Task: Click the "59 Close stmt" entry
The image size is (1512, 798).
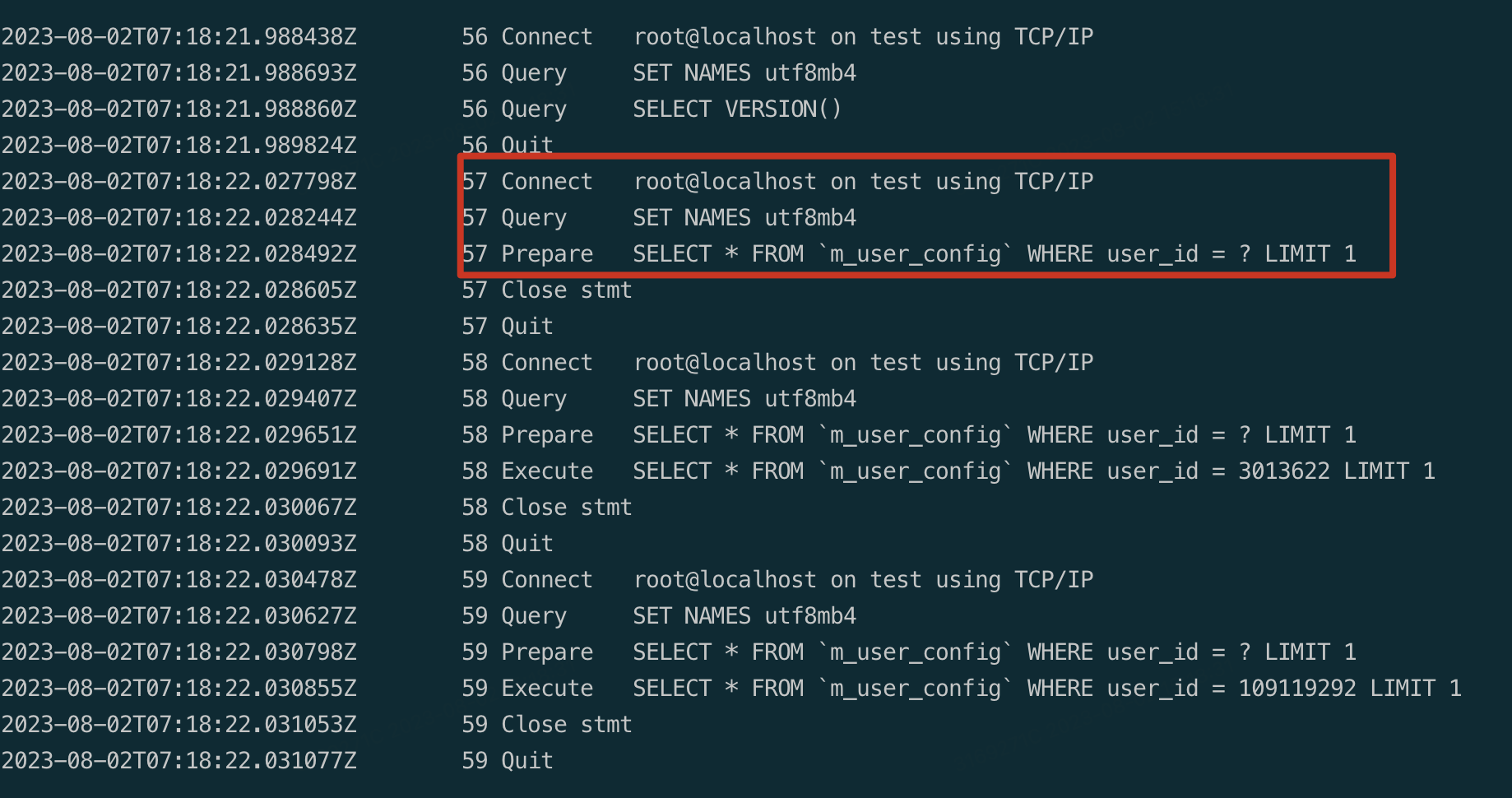Action: (x=546, y=725)
